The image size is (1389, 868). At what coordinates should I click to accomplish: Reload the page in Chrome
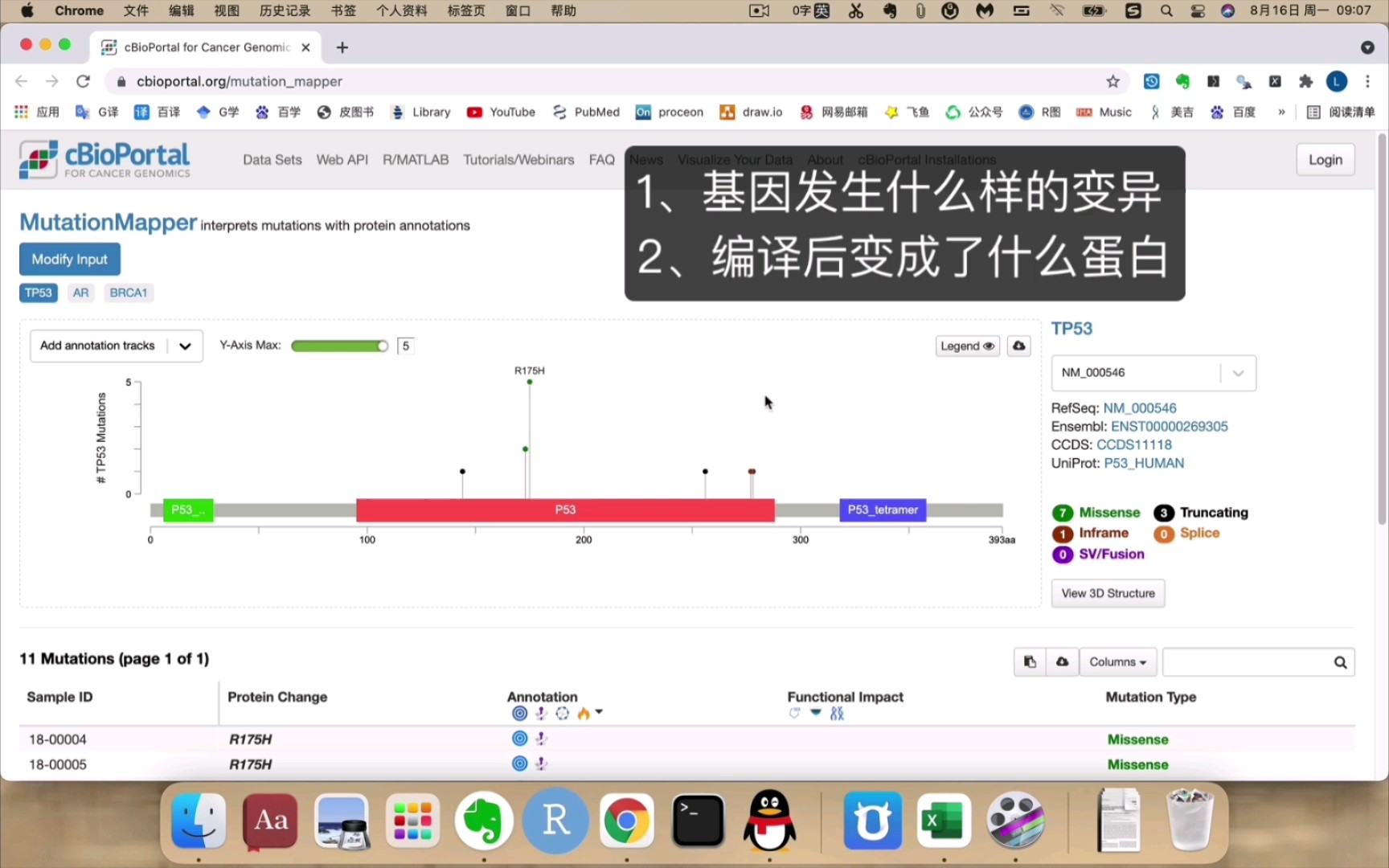(x=83, y=81)
